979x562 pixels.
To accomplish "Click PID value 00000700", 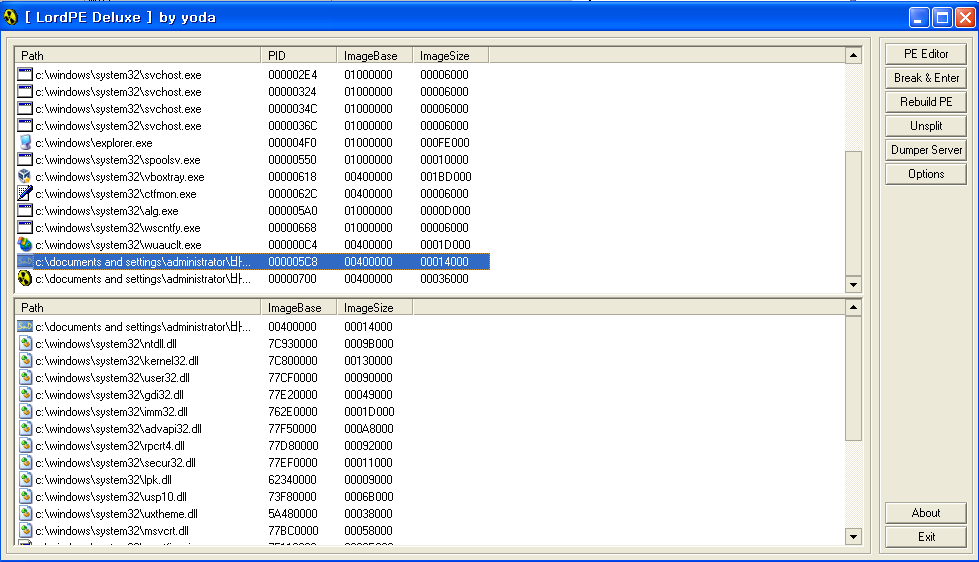I will click(x=293, y=279).
